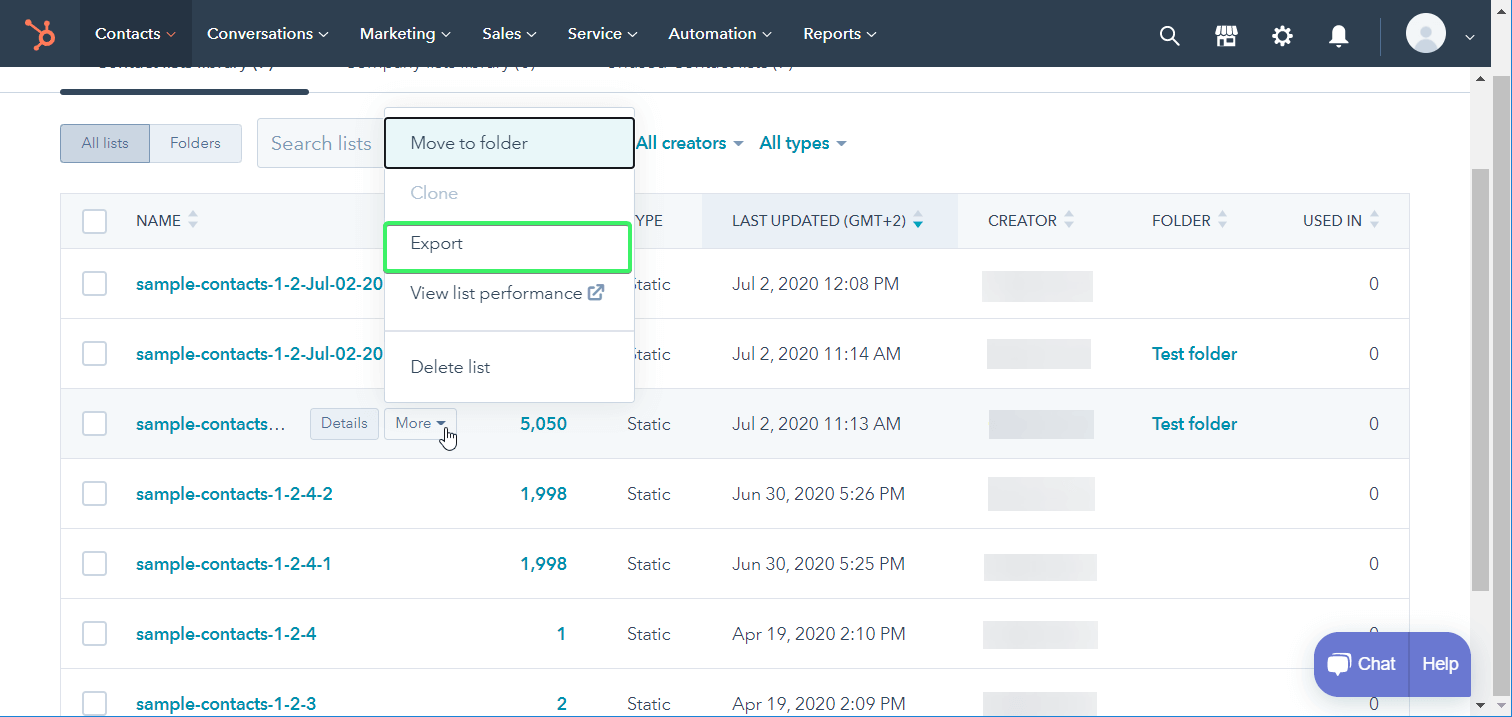This screenshot has width=1512, height=717.
Task: Select the header select-all checkbox
Action: 94,220
